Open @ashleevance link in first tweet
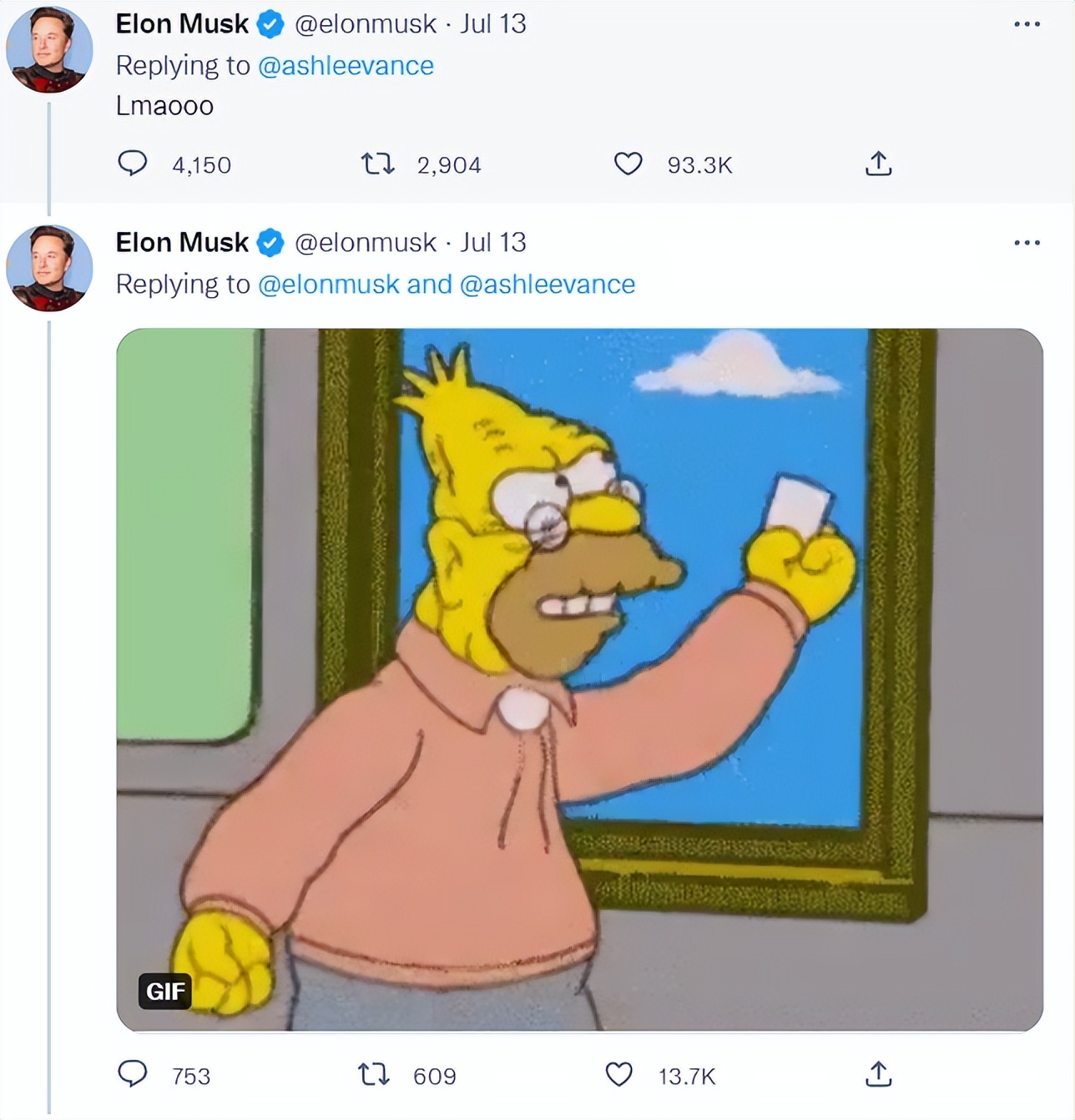 click(x=346, y=66)
